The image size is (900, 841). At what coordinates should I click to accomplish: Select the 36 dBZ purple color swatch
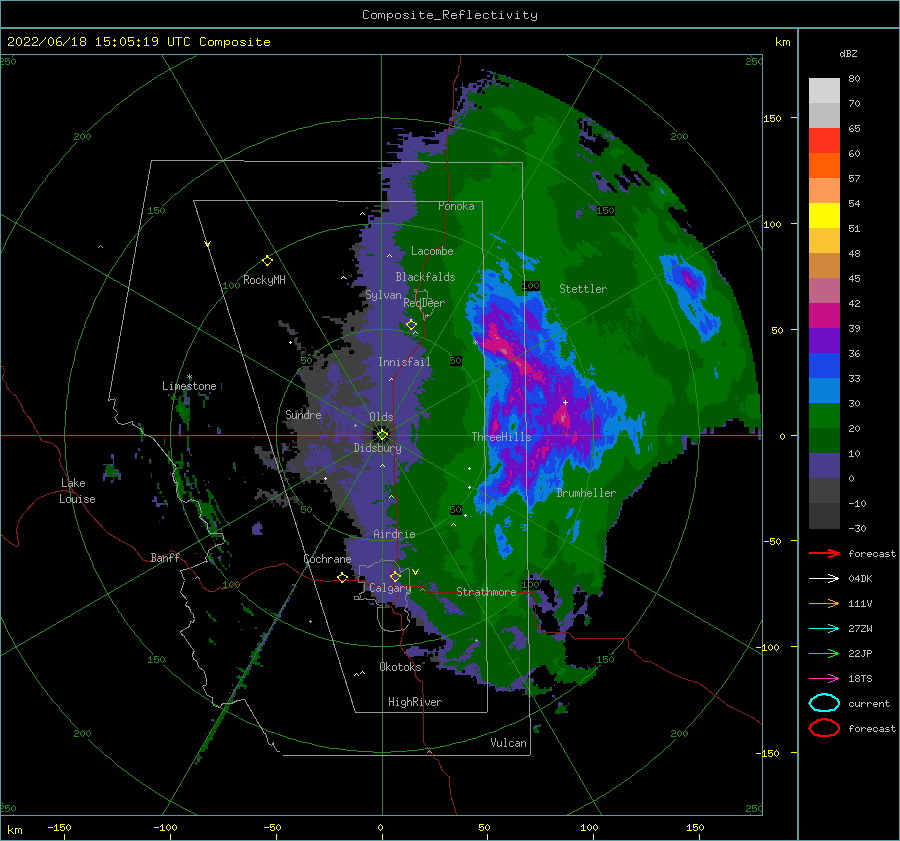point(824,340)
